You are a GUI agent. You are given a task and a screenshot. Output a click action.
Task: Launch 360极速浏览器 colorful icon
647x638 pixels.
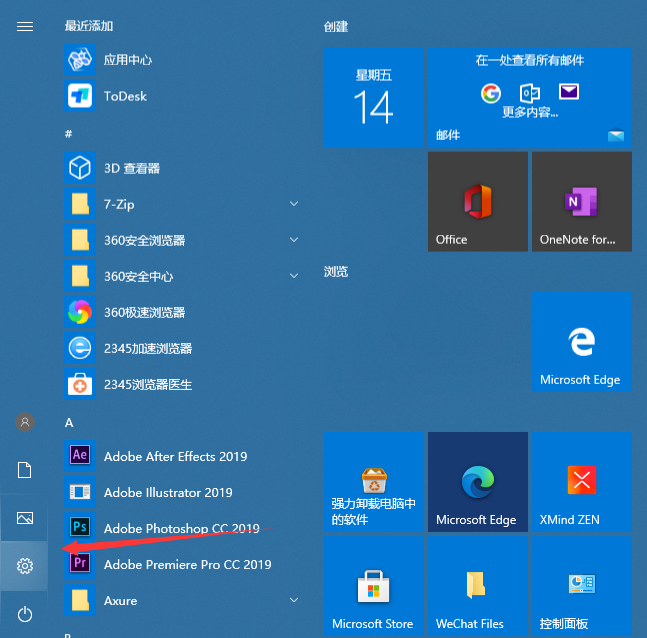[80, 312]
